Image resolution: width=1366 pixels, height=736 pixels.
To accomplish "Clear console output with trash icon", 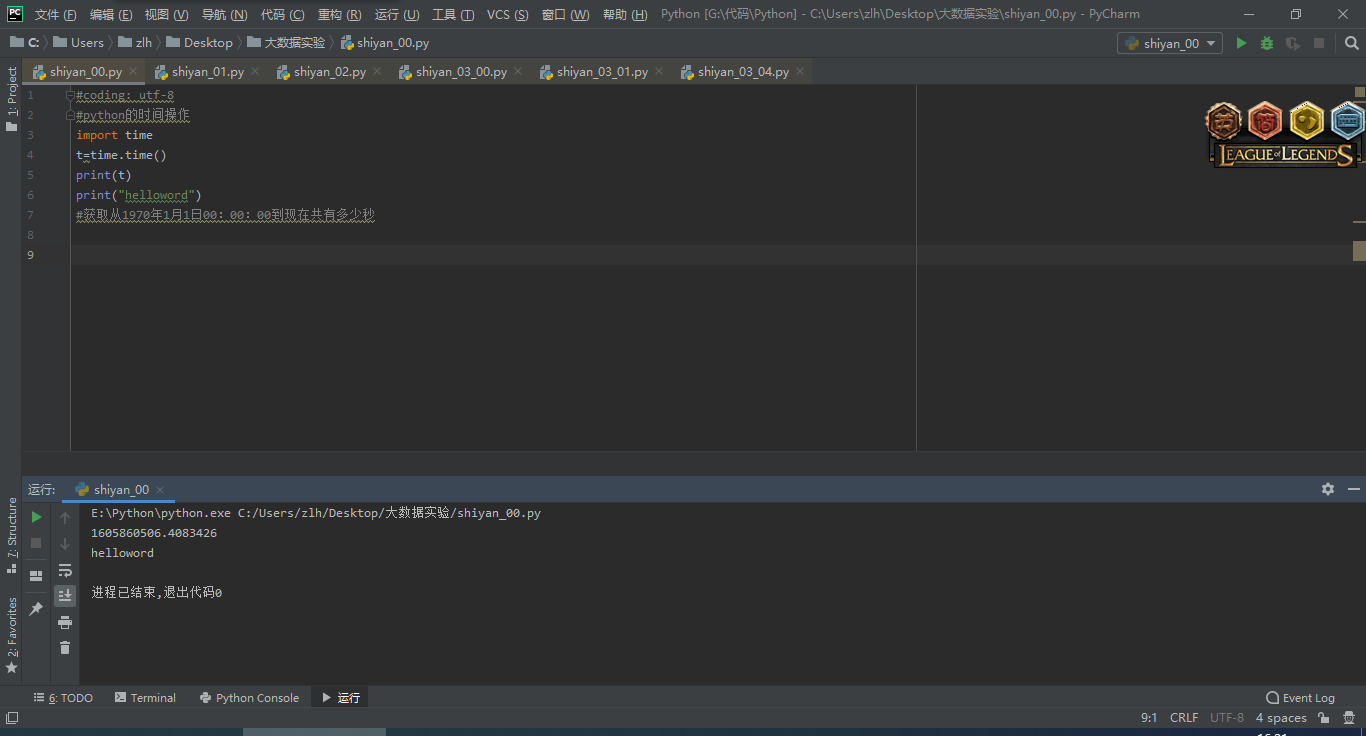I will (65, 648).
